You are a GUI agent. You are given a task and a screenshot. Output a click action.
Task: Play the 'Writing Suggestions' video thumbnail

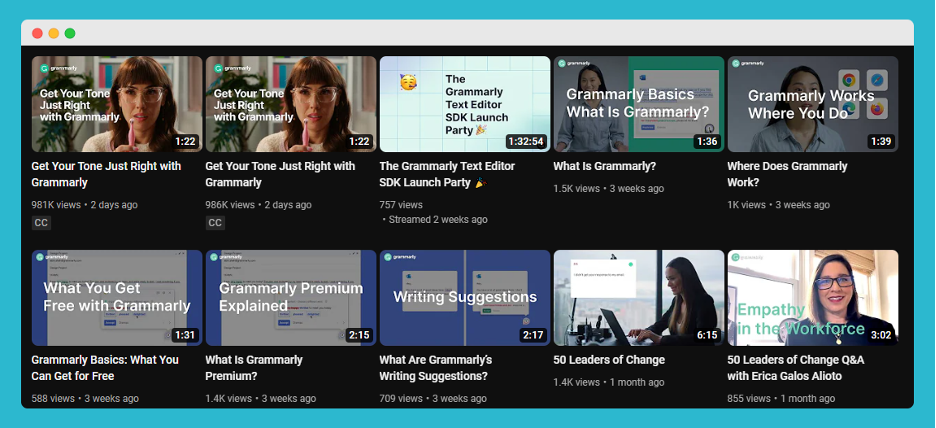(x=465, y=297)
